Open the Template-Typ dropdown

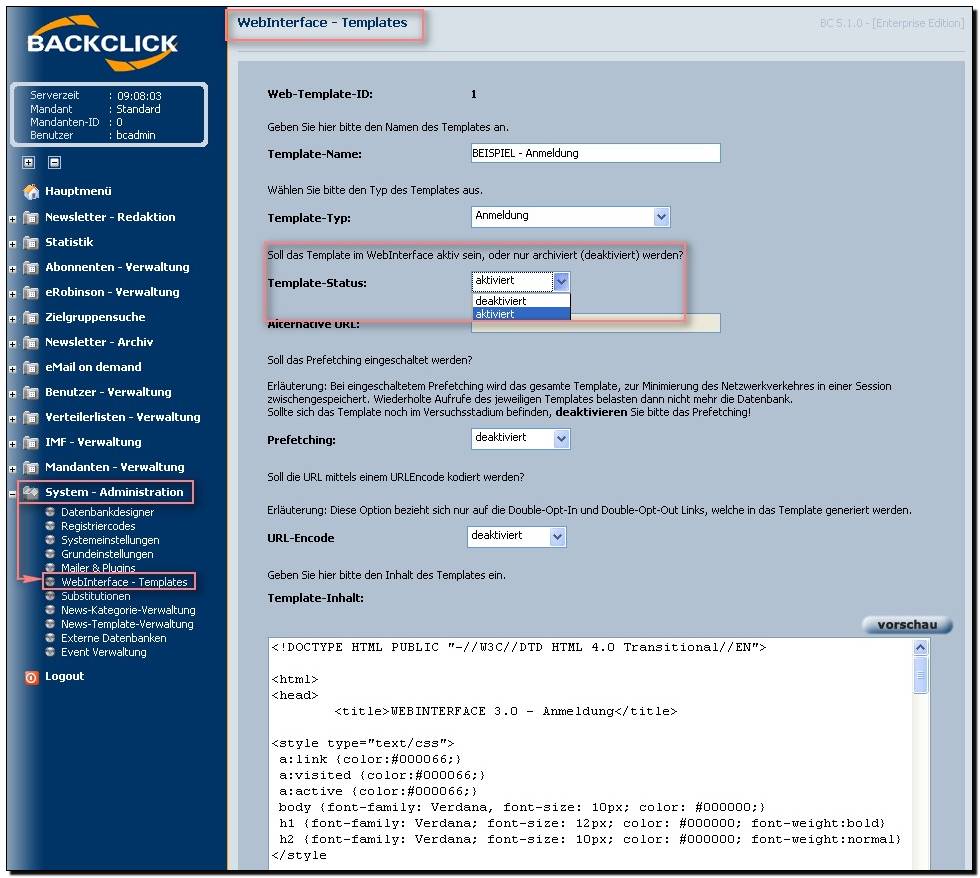coord(570,216)
